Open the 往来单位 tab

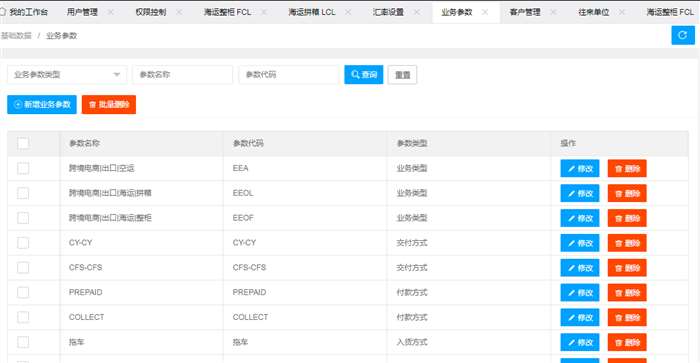click(594, 12)
